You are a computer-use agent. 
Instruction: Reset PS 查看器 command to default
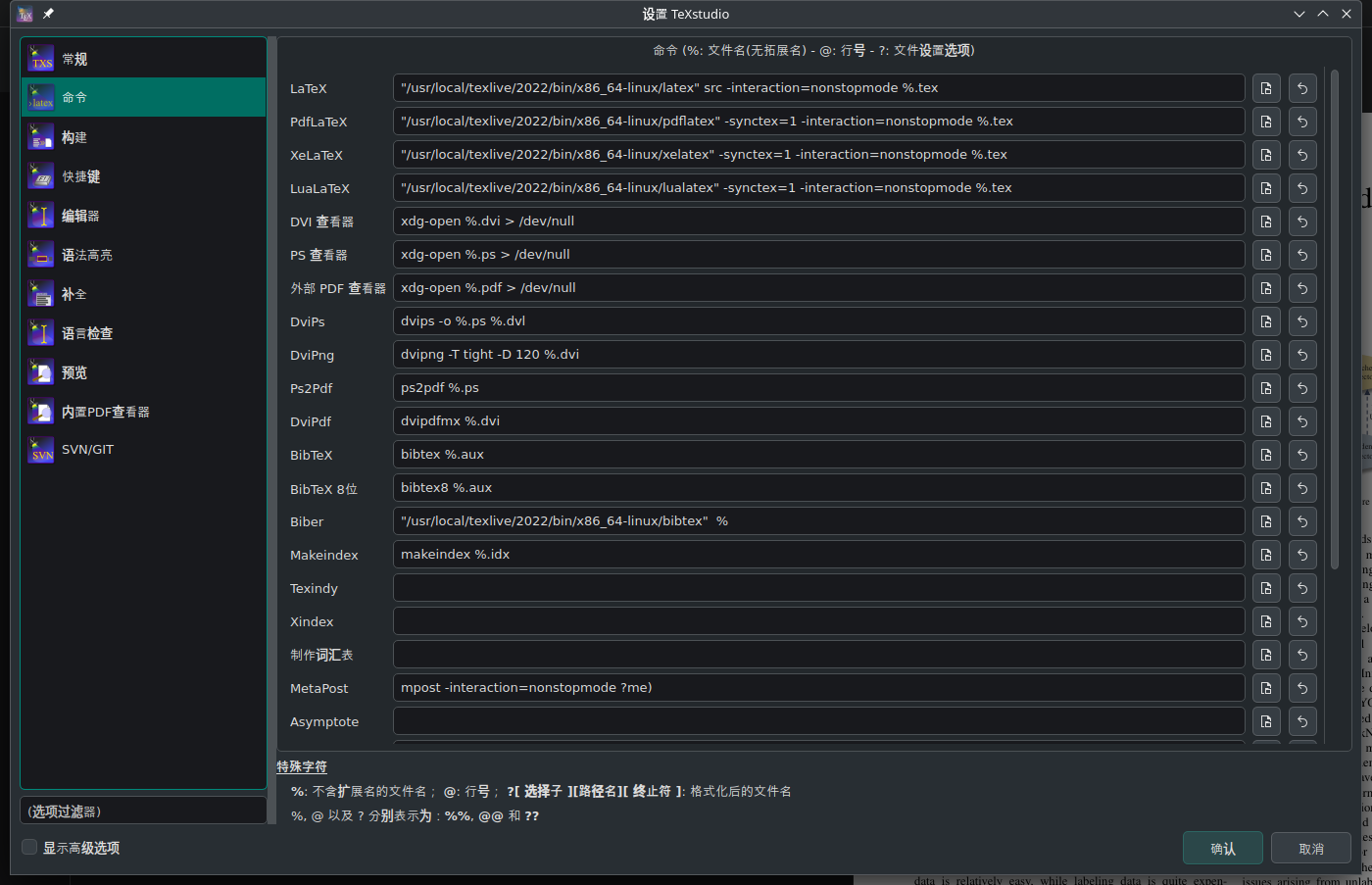pos(1302,255)
